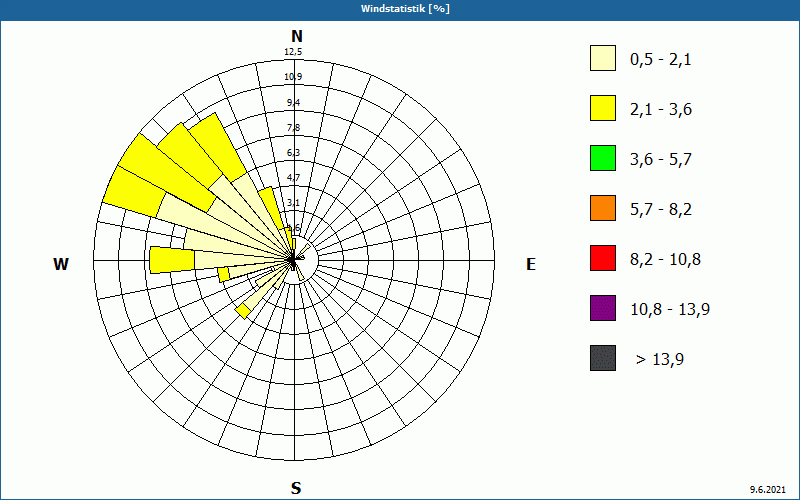The image size is (800, 500).
Task: Click the bright yellow 2,1 - 3,6 legend swatch
Action: (603, 108)
